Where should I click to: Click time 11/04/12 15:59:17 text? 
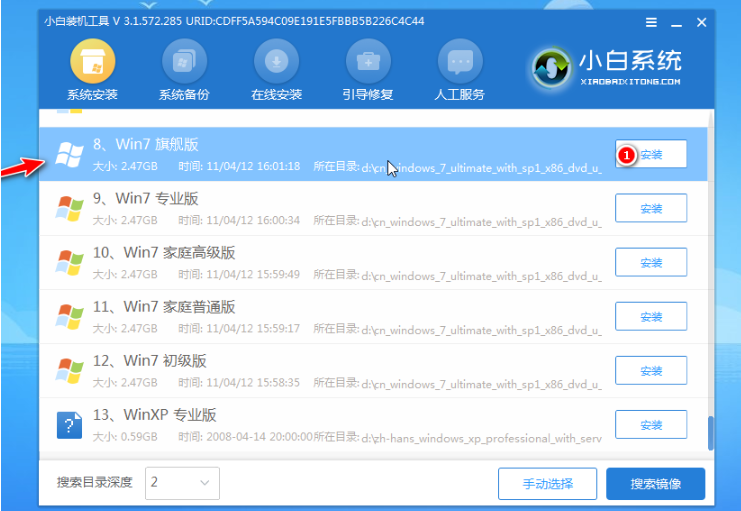pyautogui.click(x=253, y=329)
